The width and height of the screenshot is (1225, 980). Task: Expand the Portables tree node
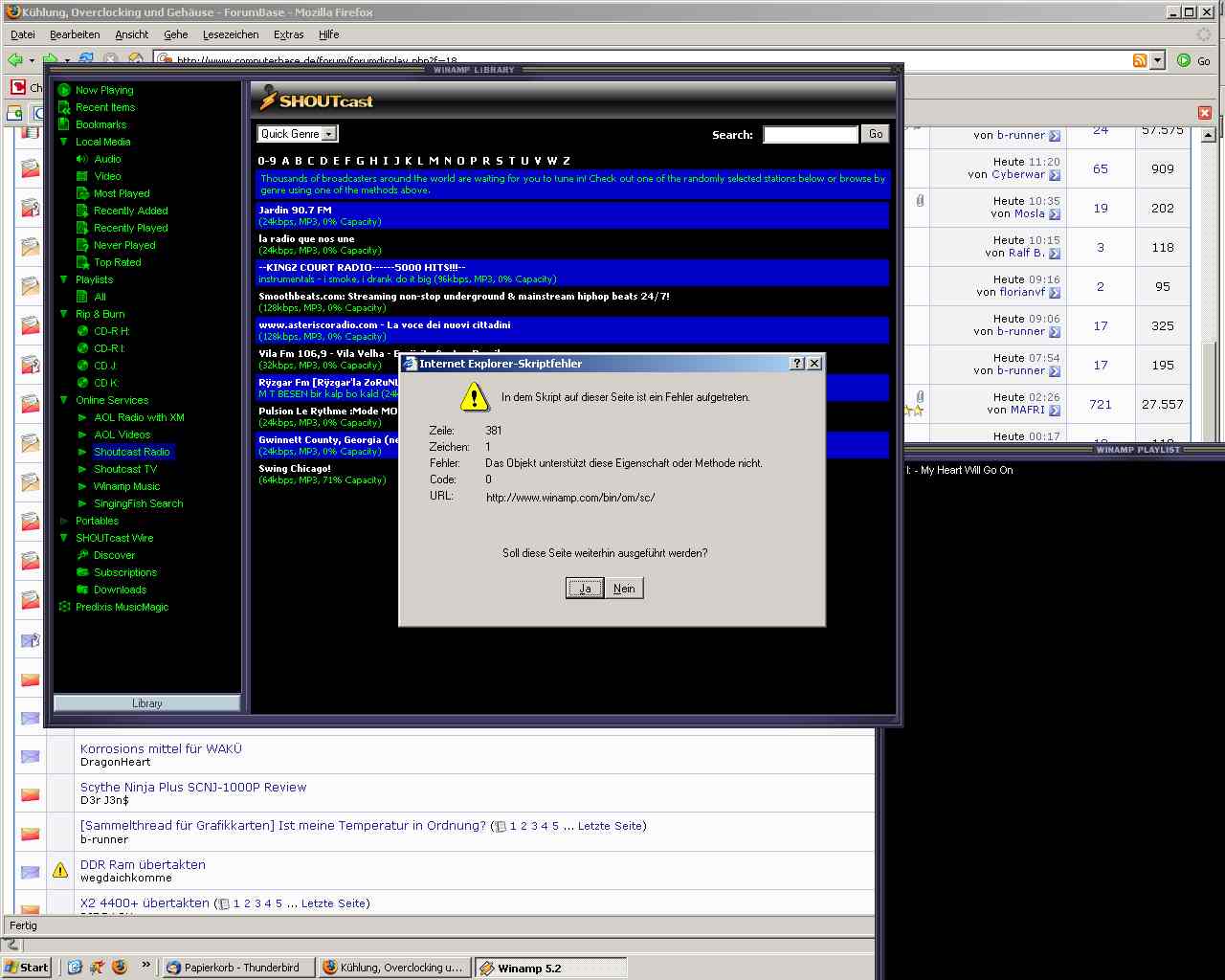[x=64, y=521]
